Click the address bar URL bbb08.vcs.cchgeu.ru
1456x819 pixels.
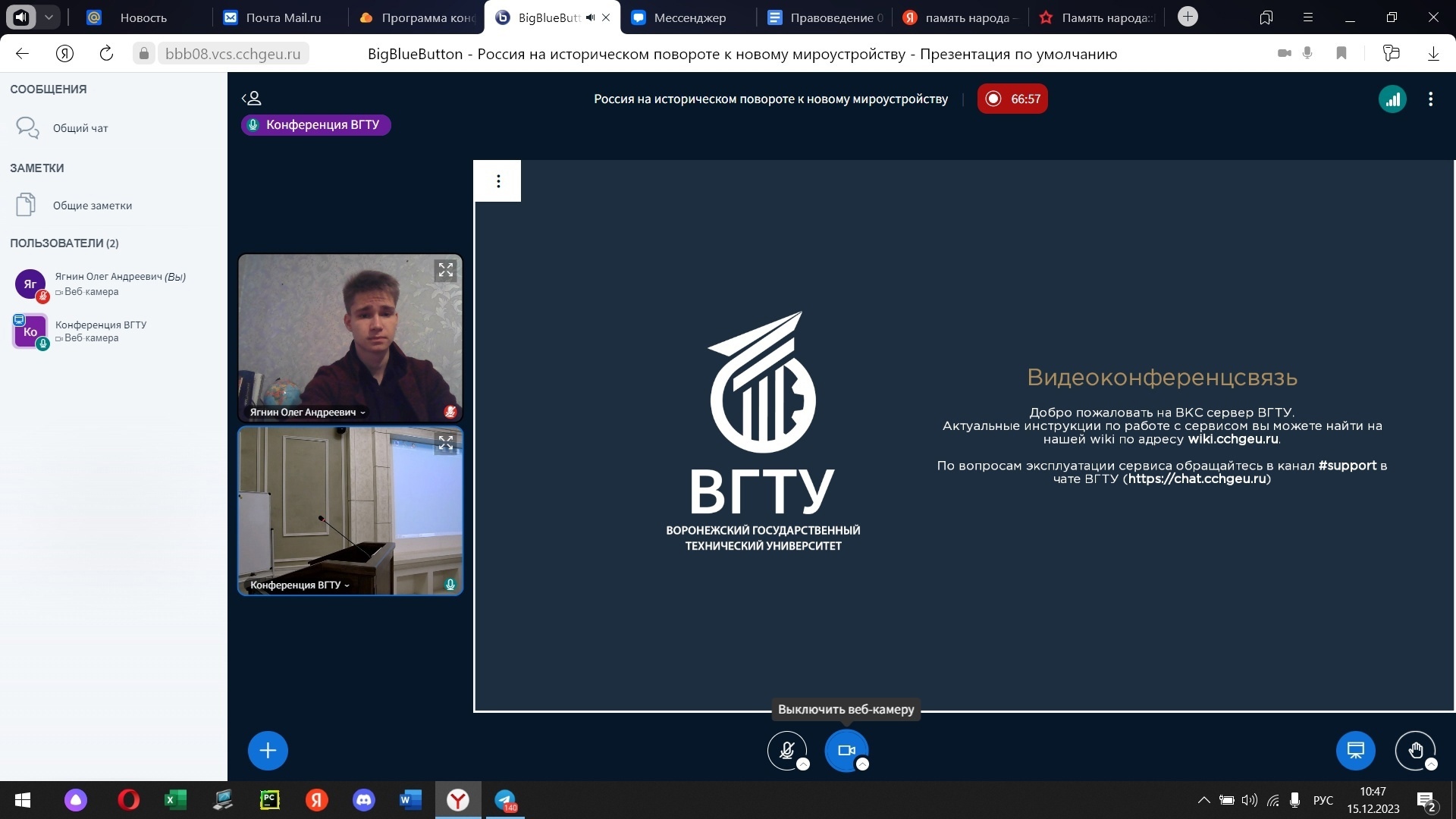click(x=233, y=54)
